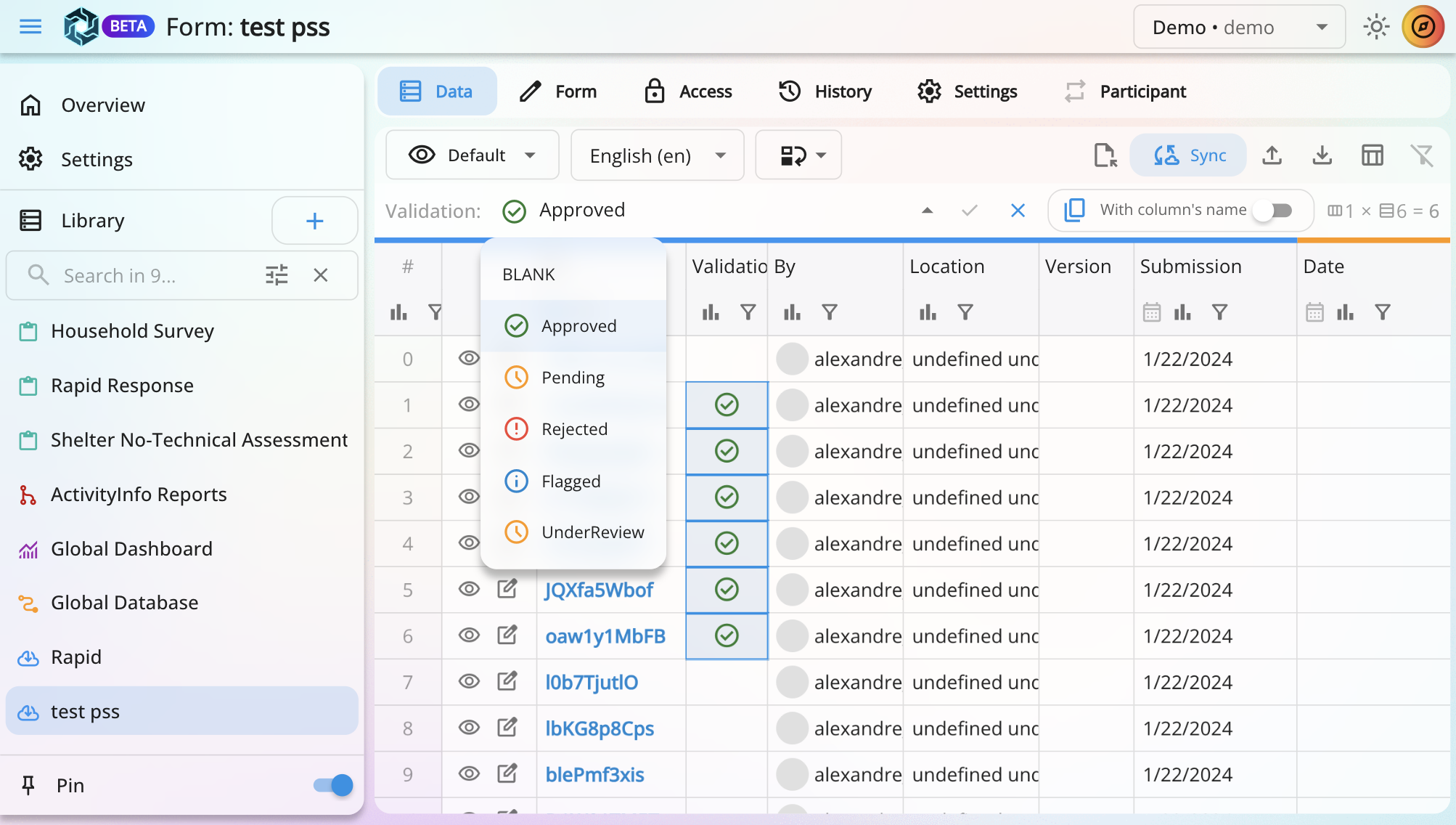Open the columns layout icon
Viewport: 1456px width, 825px height.
coord(1372,155)
